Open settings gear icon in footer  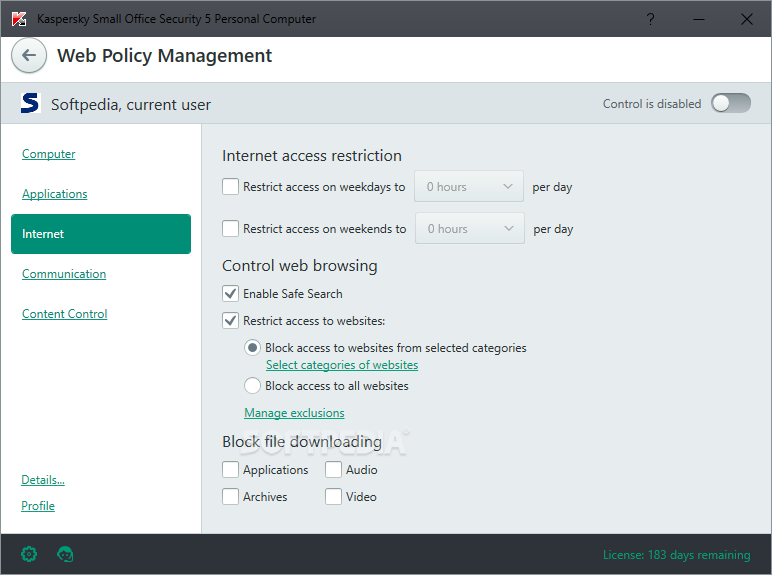pyautogui.click(x=29, y=554)
